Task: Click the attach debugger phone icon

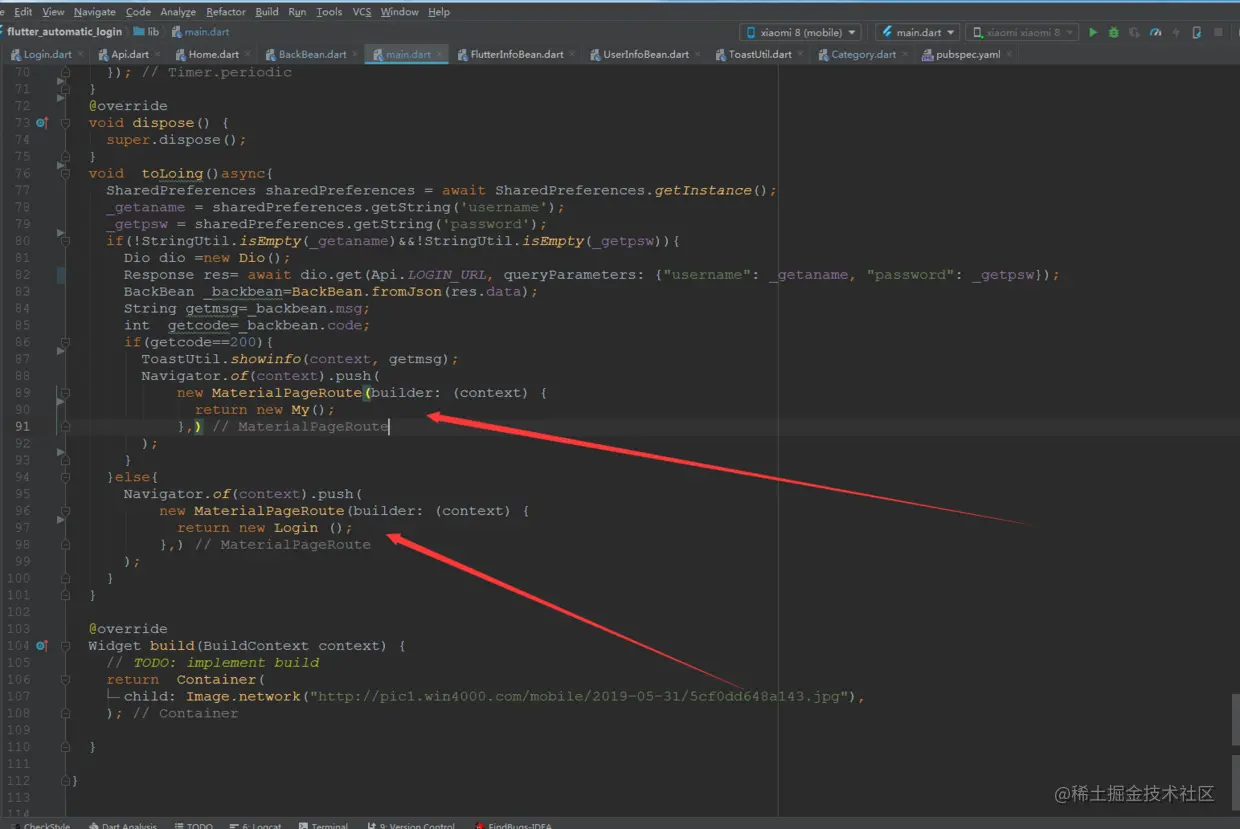Action: click(x=1196, y=33)
